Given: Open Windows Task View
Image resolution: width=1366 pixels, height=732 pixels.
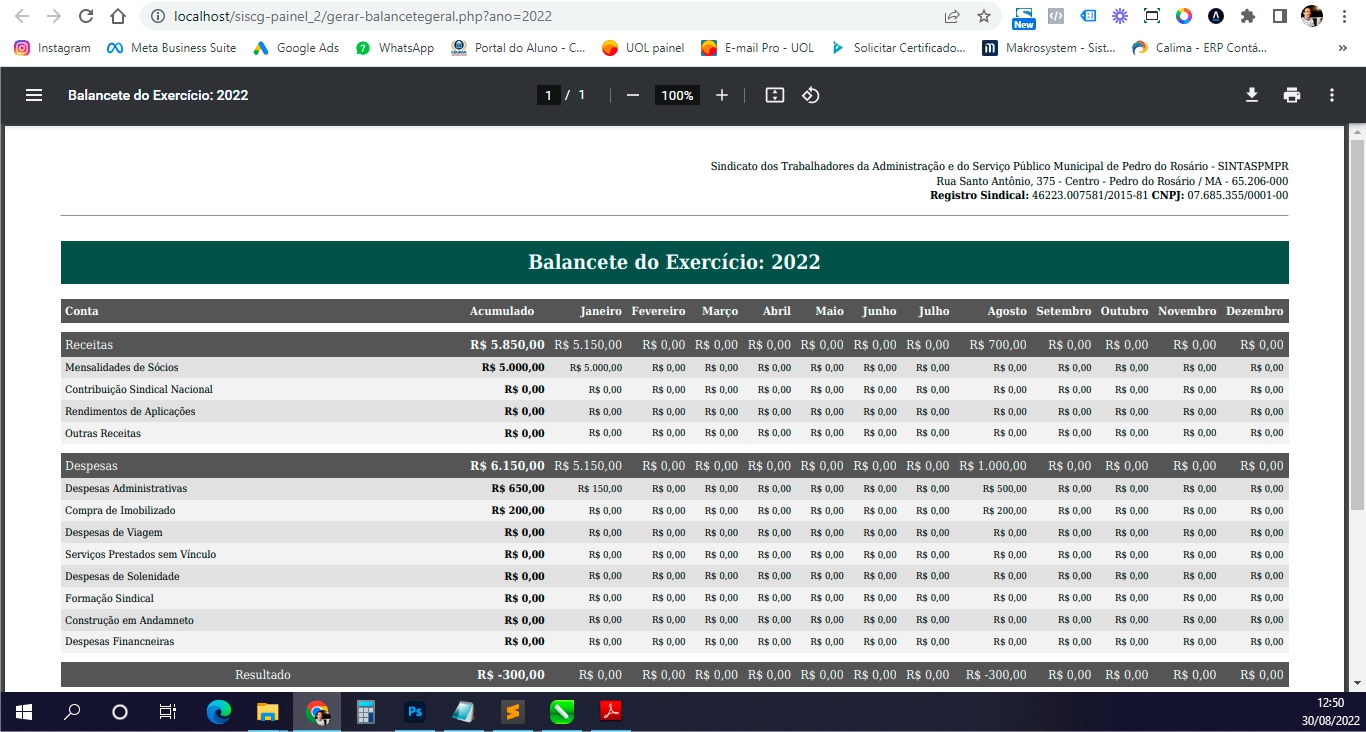Looking at the screenshot, I should coord(168,712).
